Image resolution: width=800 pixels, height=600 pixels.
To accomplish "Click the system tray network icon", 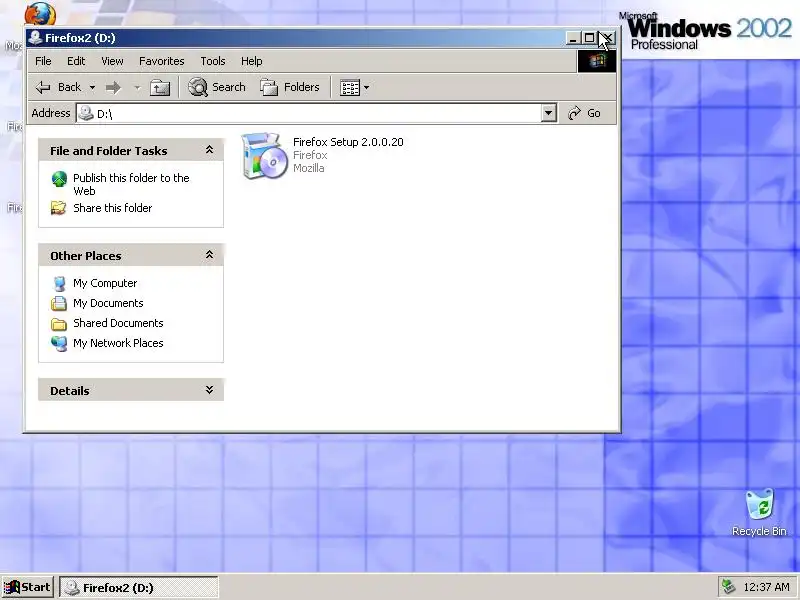I will [729, 587].
